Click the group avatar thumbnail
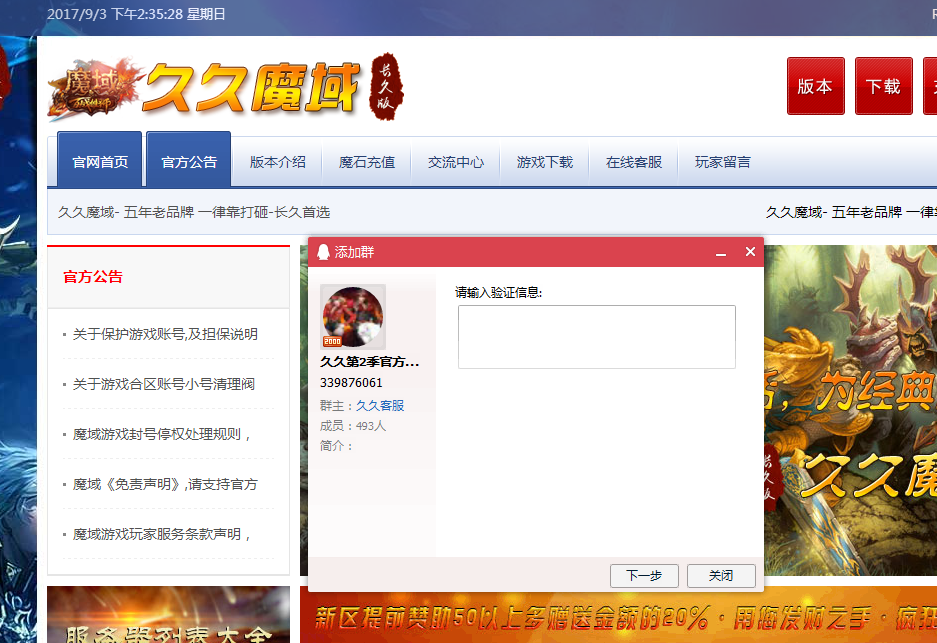The height and width of the screenshot is (643, 937). tap(352, 317)
